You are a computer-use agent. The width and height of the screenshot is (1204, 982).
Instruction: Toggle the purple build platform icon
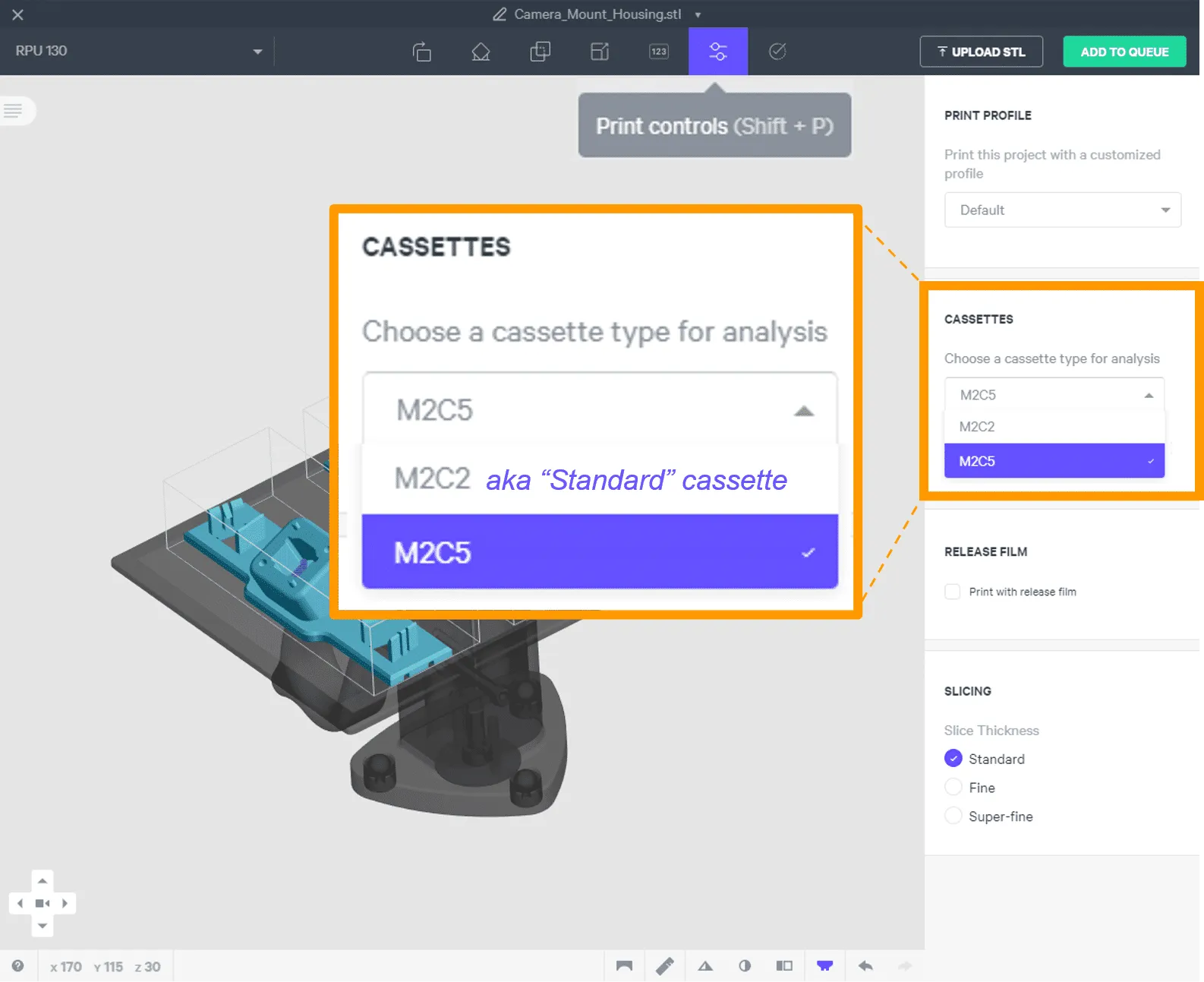[x=825, y=966]
